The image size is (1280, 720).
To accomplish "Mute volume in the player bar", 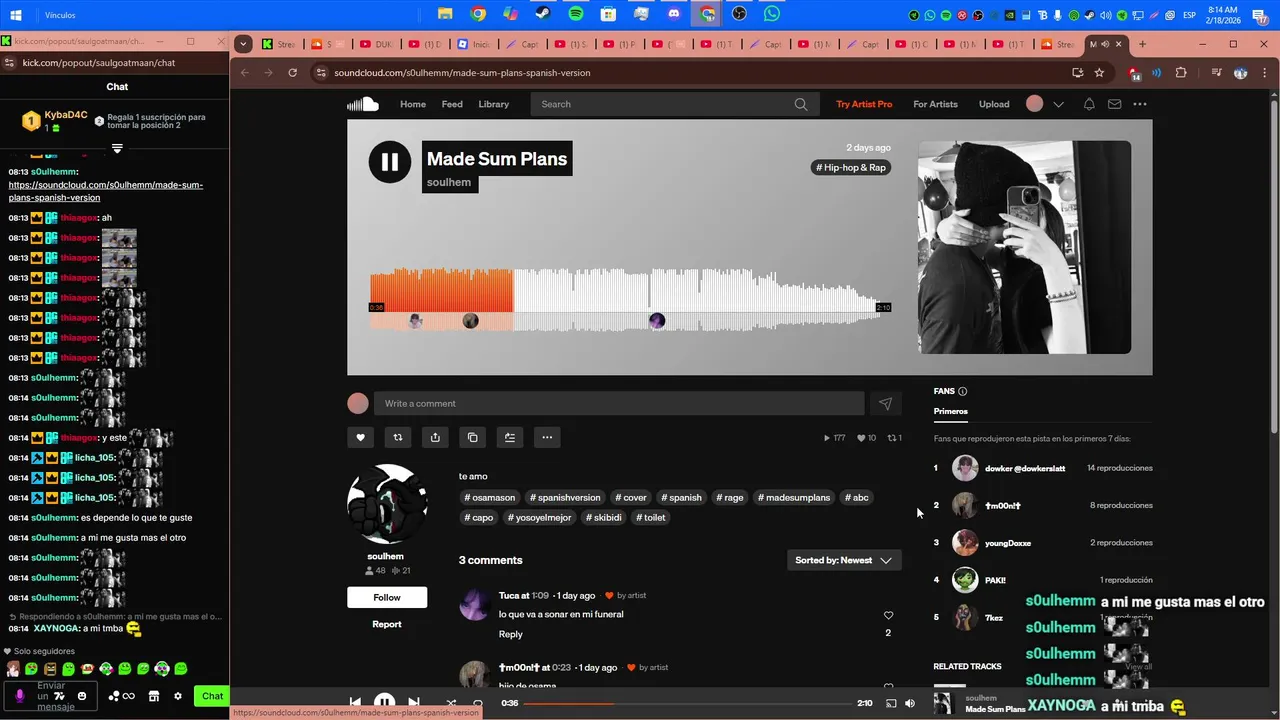I will click(x=910, y=703).
